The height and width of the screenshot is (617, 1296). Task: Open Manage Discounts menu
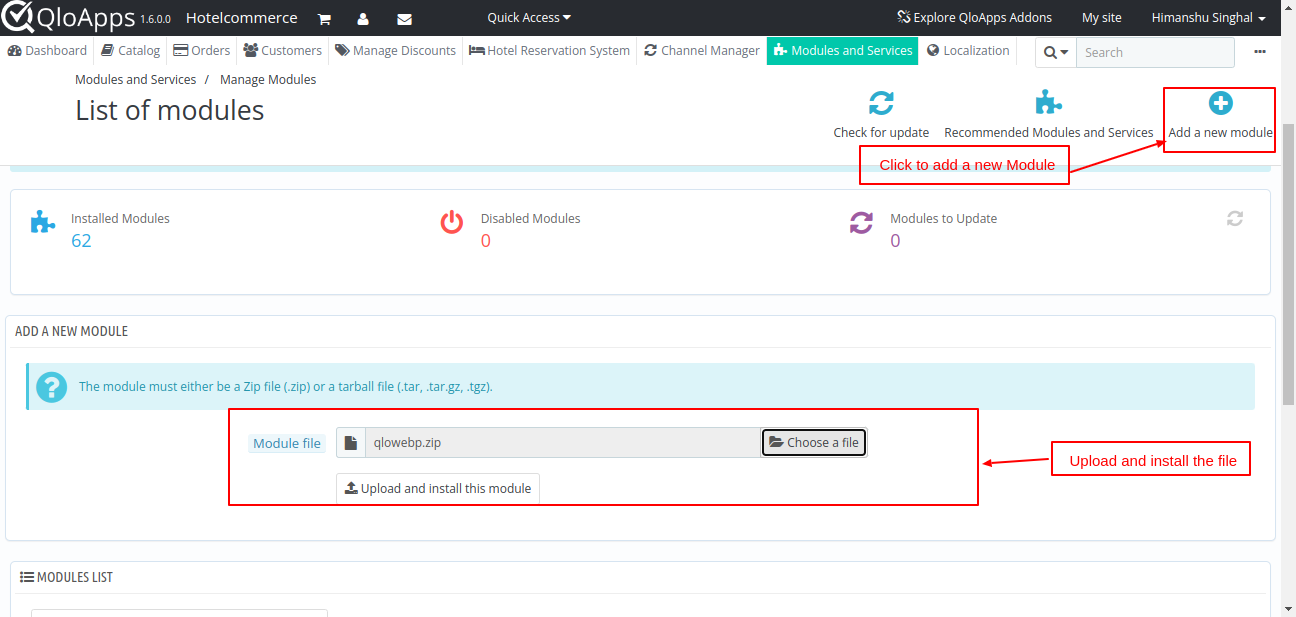tap(395, 50)
